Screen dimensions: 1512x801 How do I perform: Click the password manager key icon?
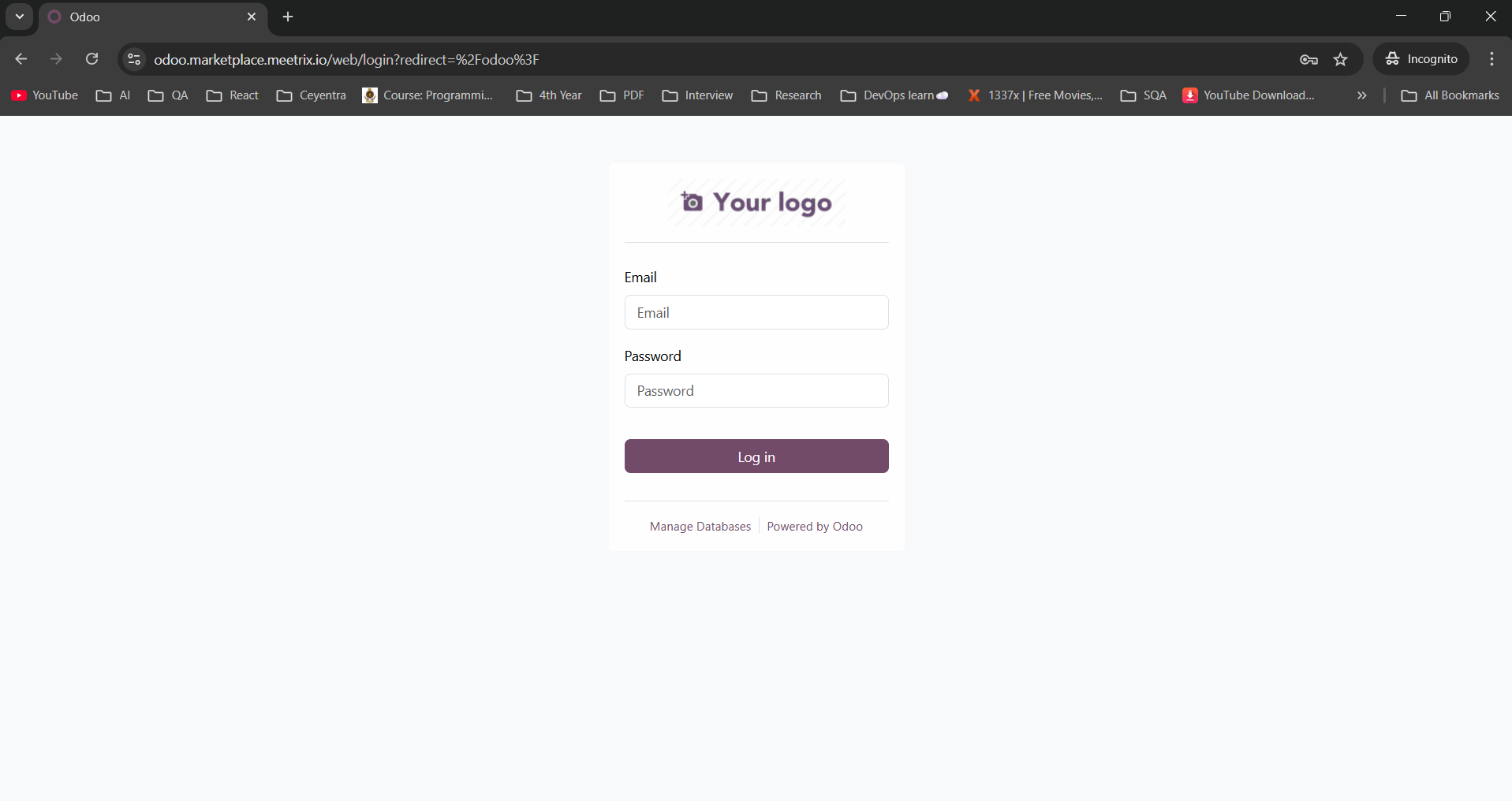pyautogui.click(x=1308, y=59)
